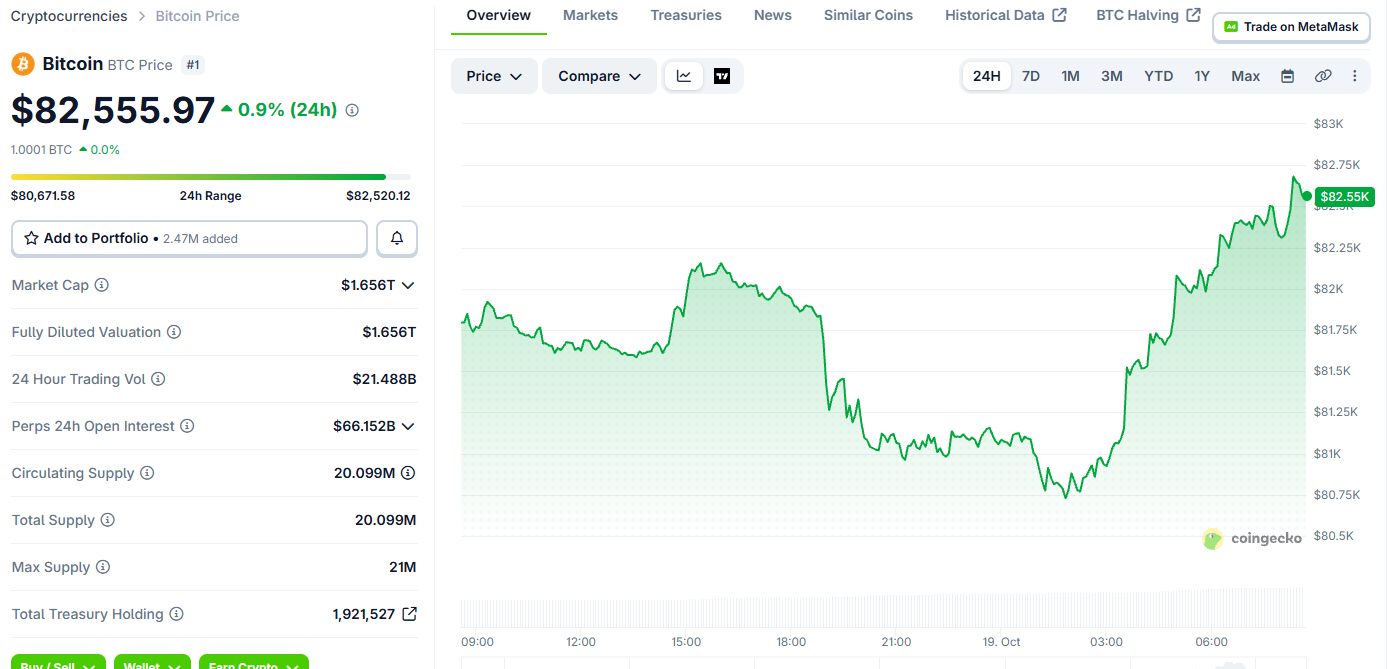The image size is (1387, 669).
Task: Click info icon beside Circulating Supply label
Action: click(x=147, y=473)
